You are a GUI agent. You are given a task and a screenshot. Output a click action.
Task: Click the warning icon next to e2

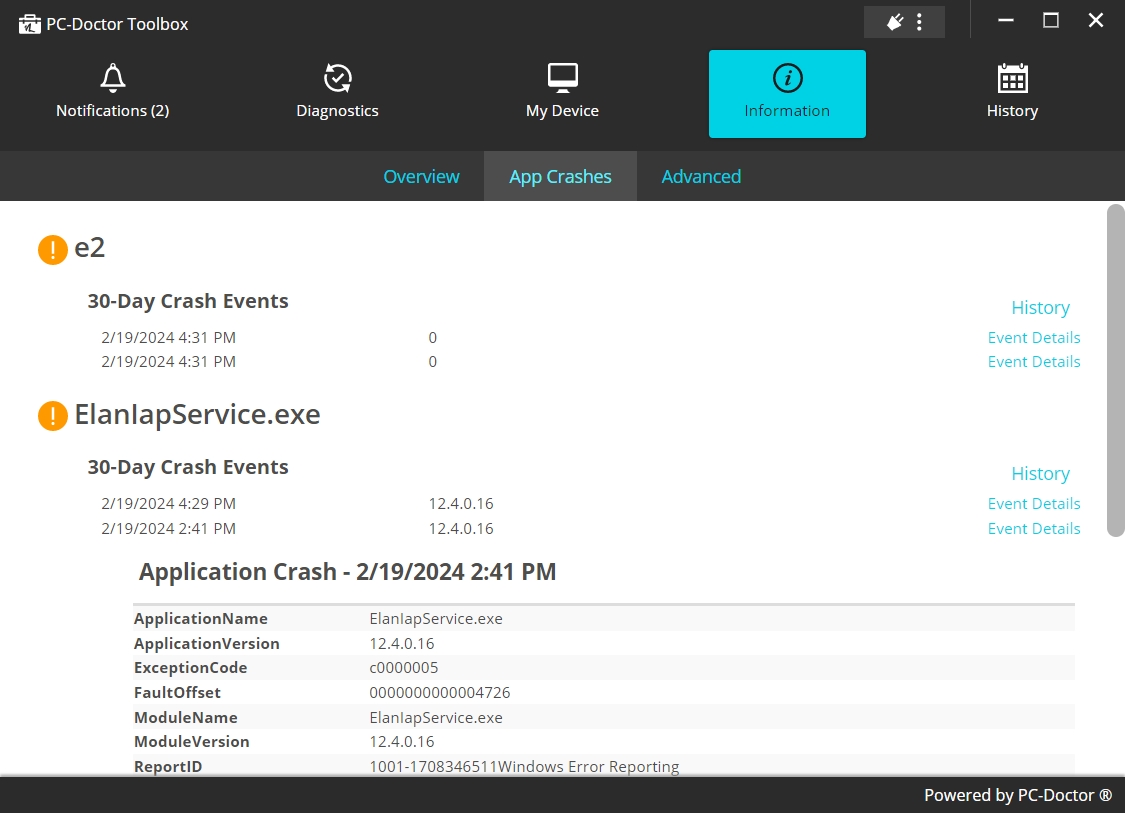coord(52,250)
